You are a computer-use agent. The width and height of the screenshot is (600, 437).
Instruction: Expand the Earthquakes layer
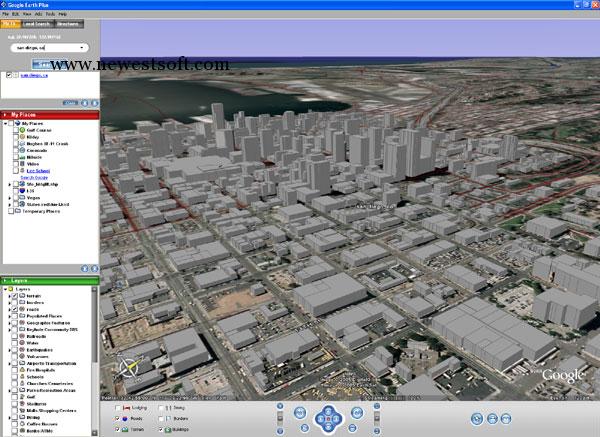tap(10, 350)
